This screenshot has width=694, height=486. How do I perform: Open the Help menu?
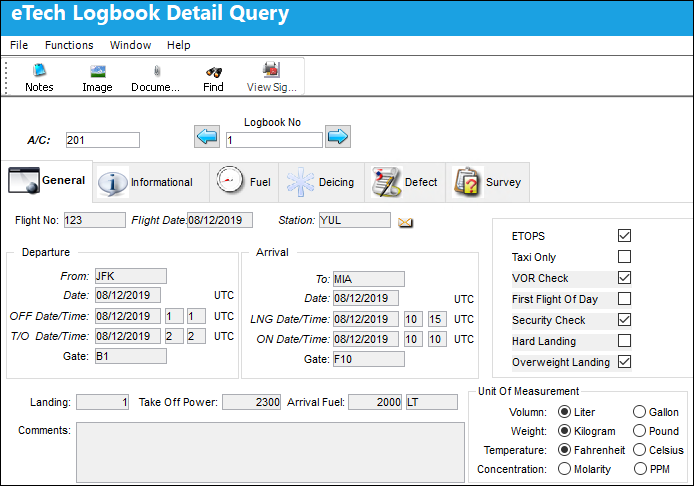[x=178, y=45]
